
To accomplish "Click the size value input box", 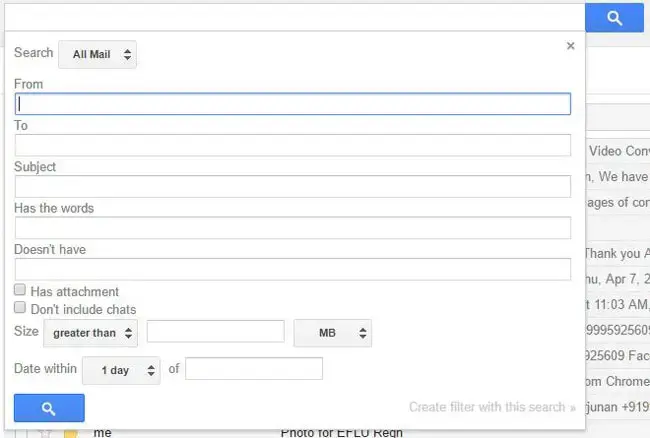I will (x=216, y=331).
